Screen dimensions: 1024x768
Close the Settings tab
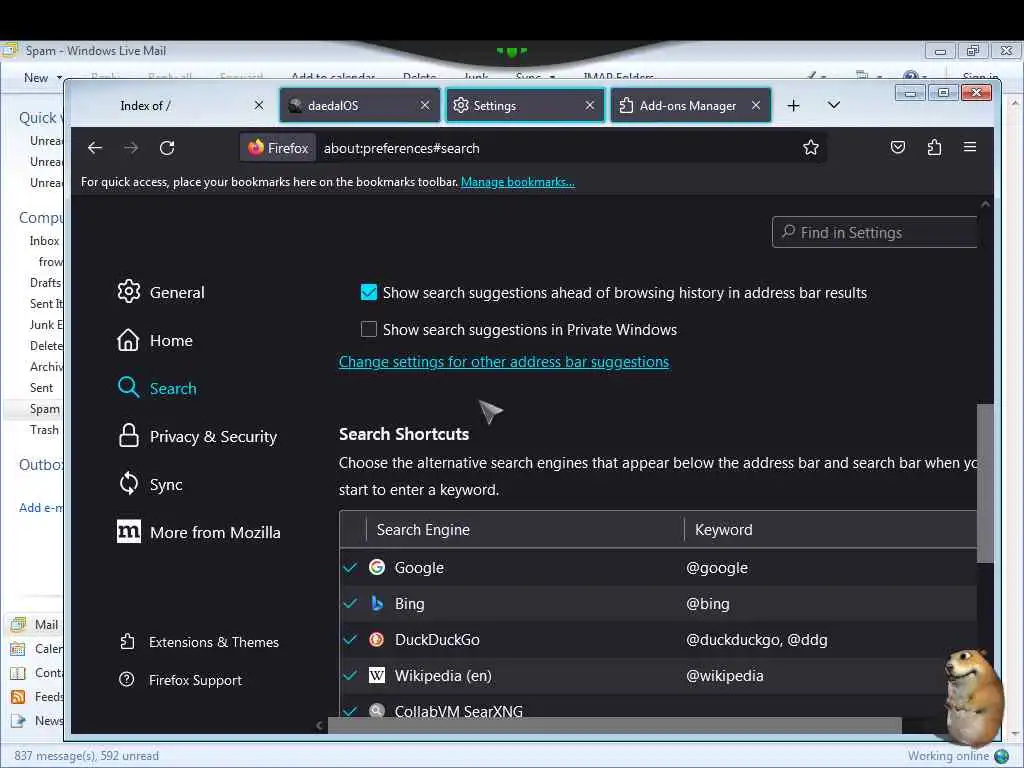coord(590,105)
